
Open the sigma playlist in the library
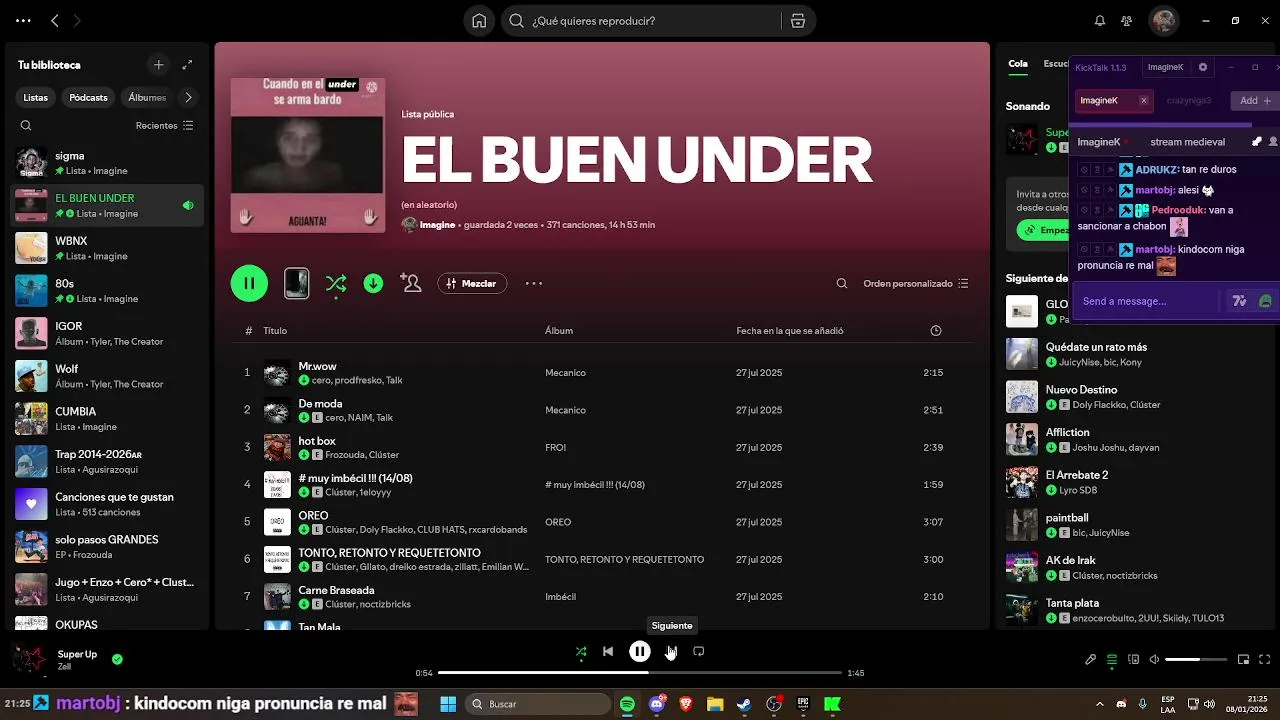pyautogui.click(x=108, y=163)
